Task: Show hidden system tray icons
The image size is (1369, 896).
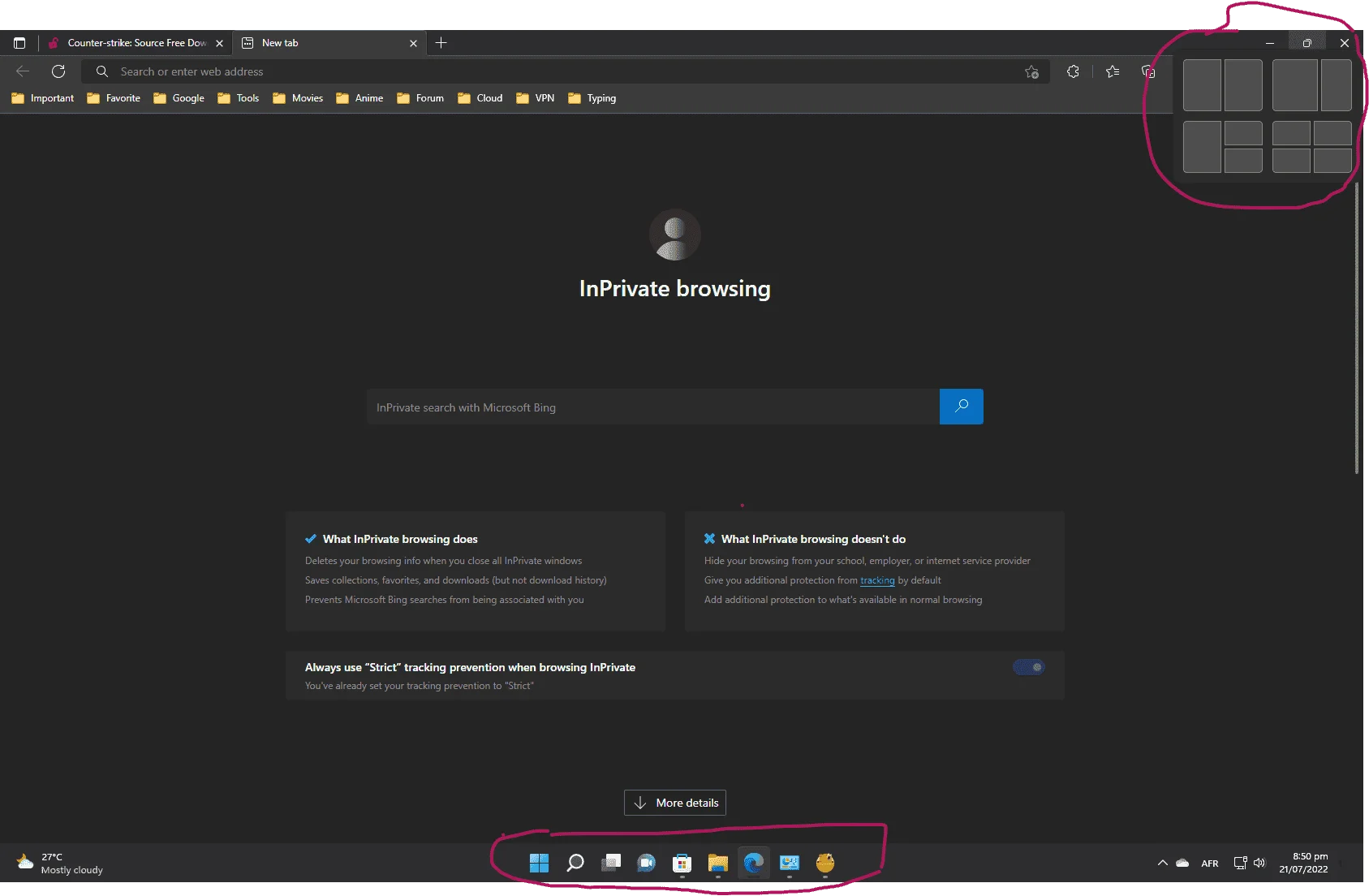Action: tap(1162, 863)
